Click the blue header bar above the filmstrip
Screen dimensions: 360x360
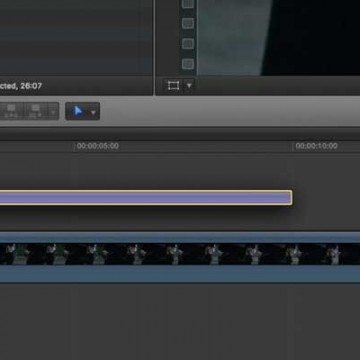[x=180, y=237]
